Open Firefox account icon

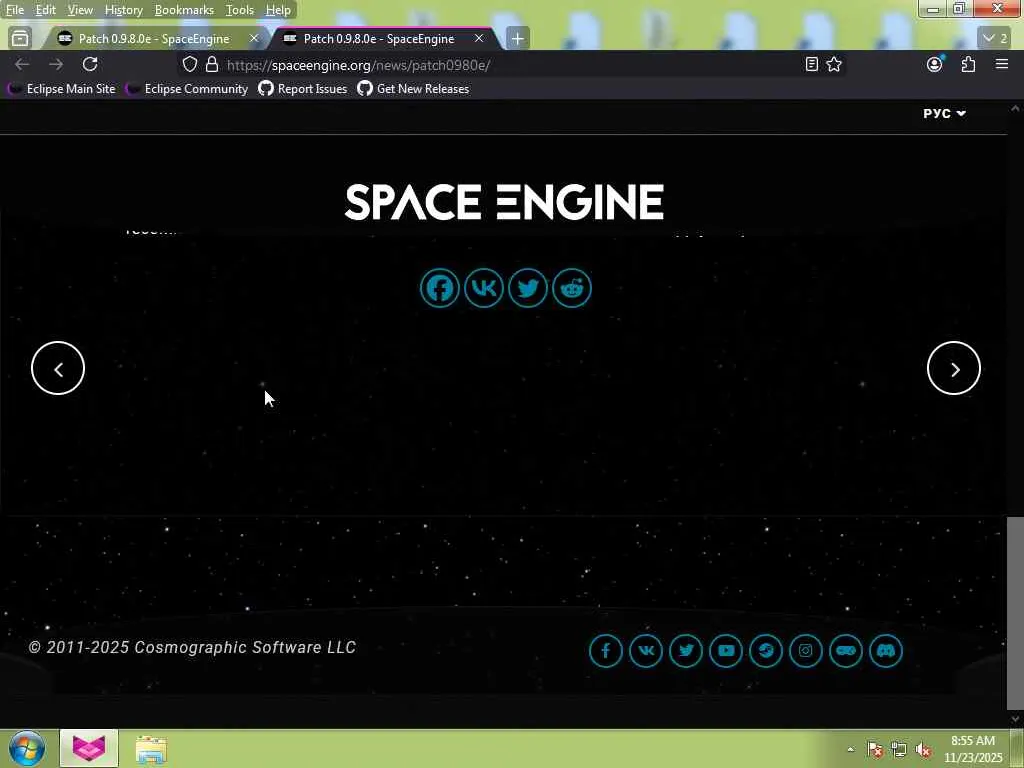pyautogui.click(x=935, y=64)
